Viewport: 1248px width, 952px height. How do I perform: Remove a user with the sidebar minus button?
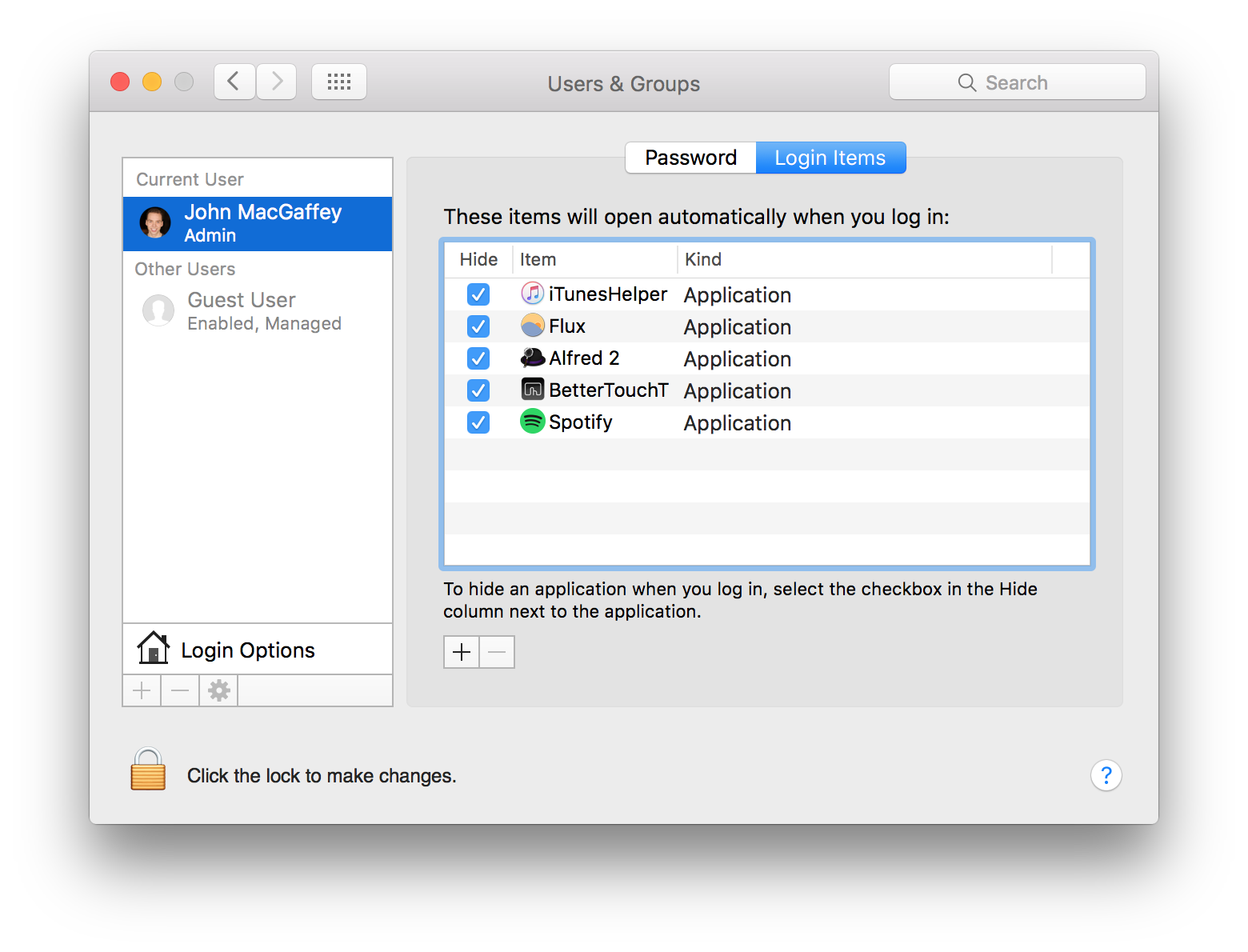[180, 690]
